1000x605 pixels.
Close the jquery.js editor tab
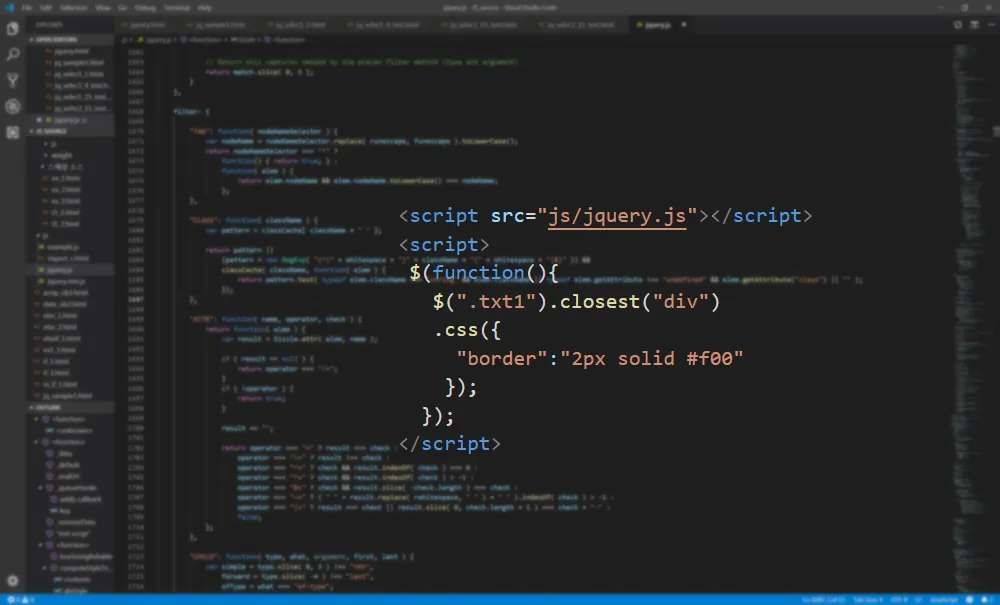tap(684, 25)
